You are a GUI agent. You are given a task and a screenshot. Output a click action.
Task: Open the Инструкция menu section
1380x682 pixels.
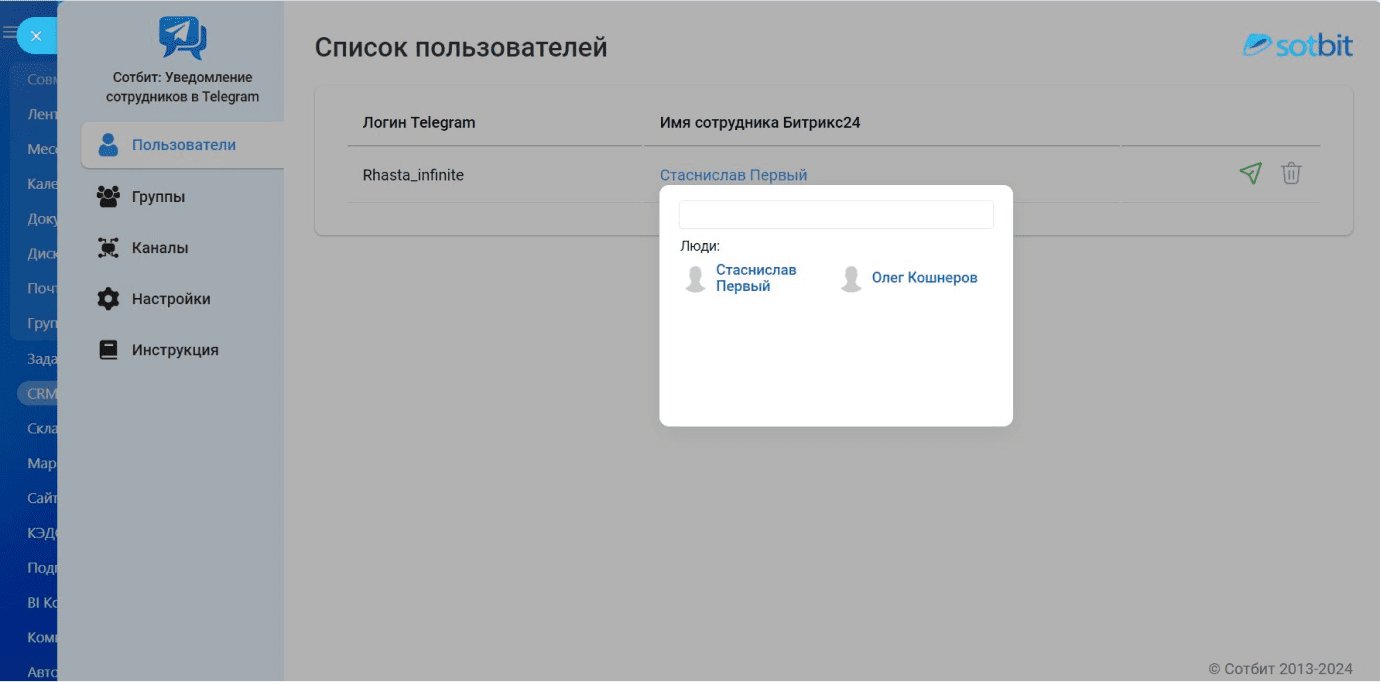click(182, 350)
